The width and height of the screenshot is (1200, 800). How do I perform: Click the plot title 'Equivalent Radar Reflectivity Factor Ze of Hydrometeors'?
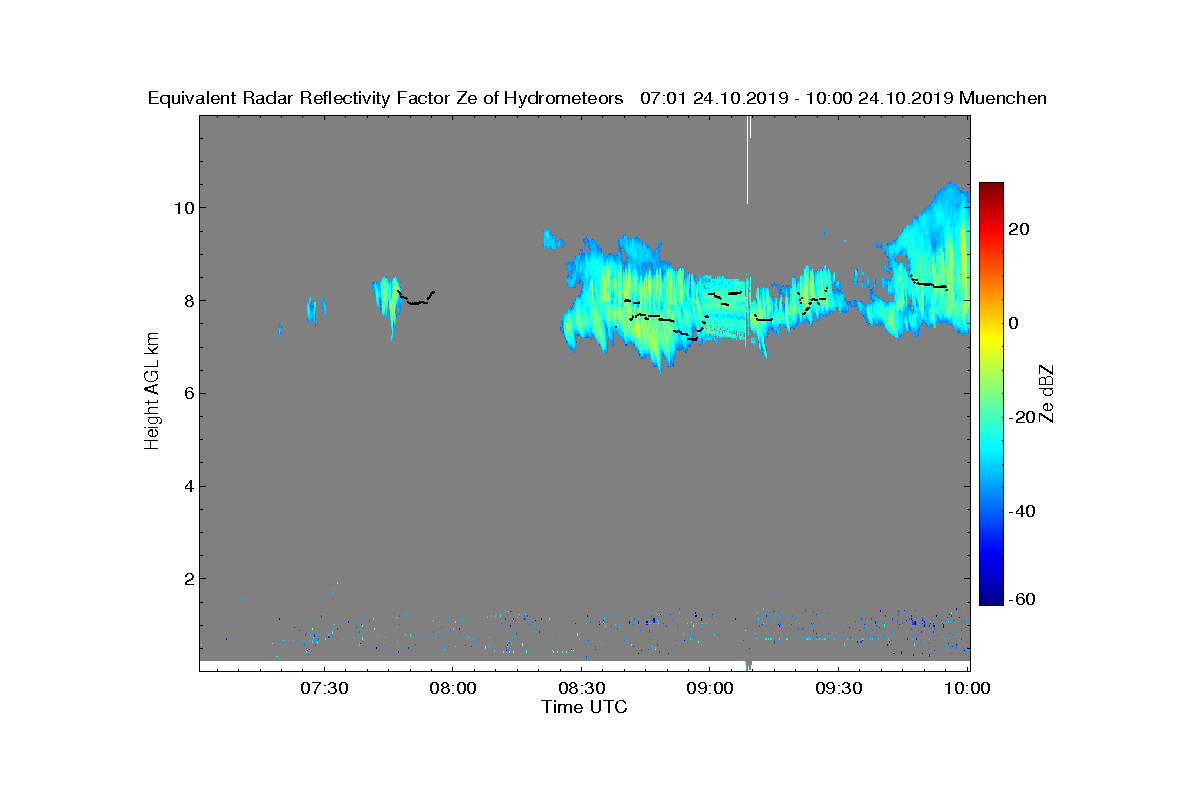point(386,98)
